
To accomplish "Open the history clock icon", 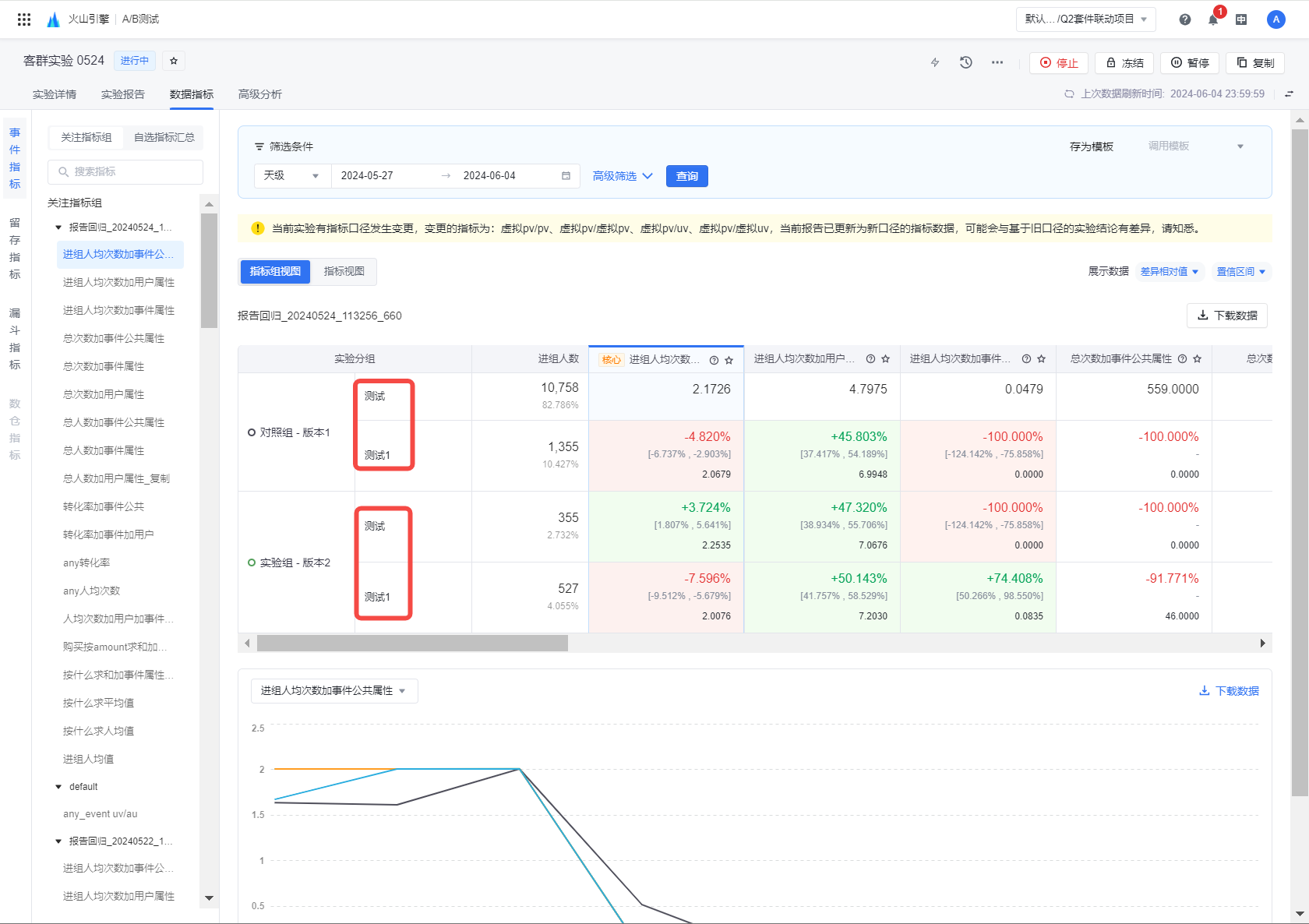I will [x=966, y=62].
